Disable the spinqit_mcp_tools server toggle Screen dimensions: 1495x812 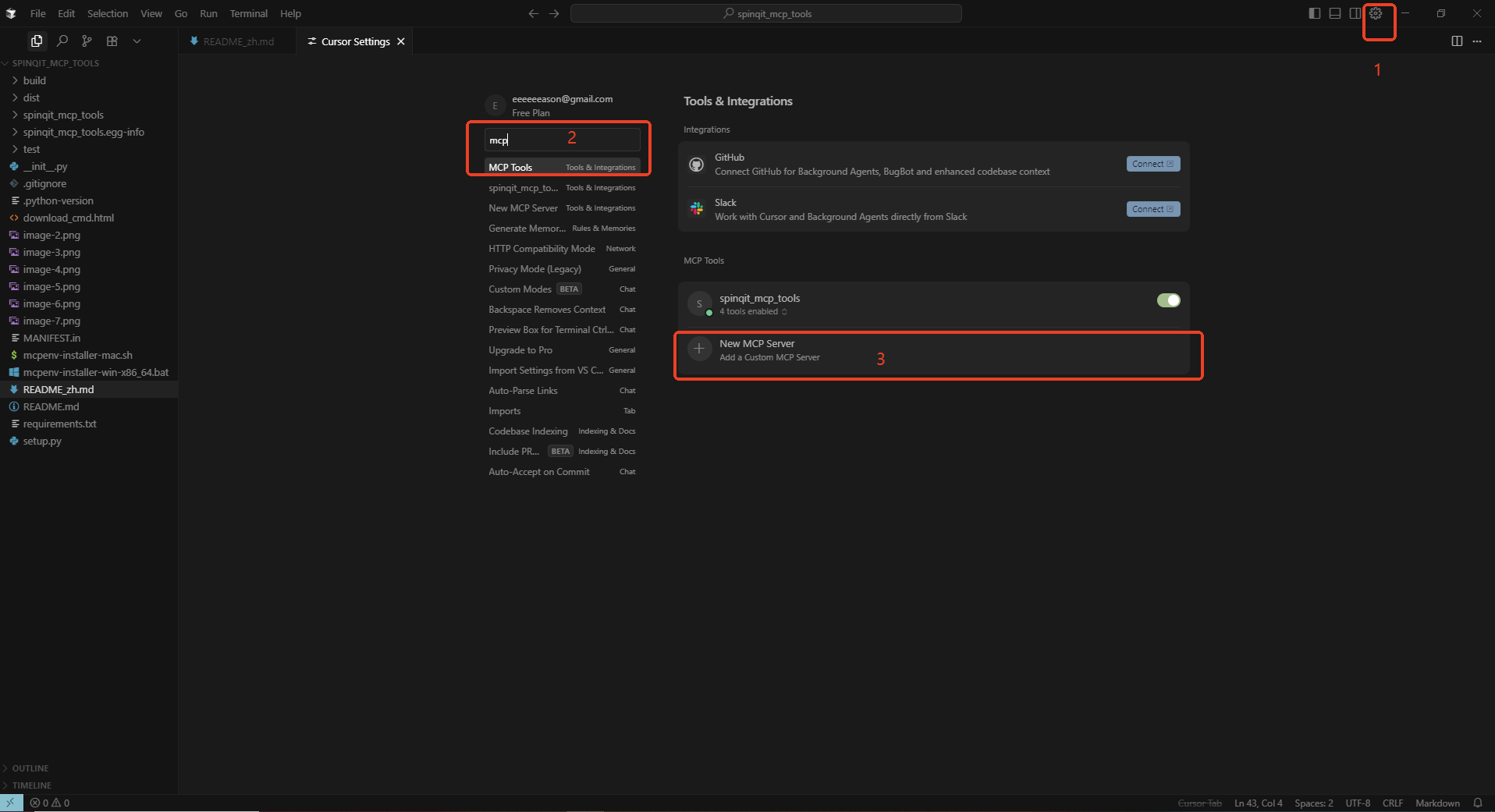point(1168,300)
